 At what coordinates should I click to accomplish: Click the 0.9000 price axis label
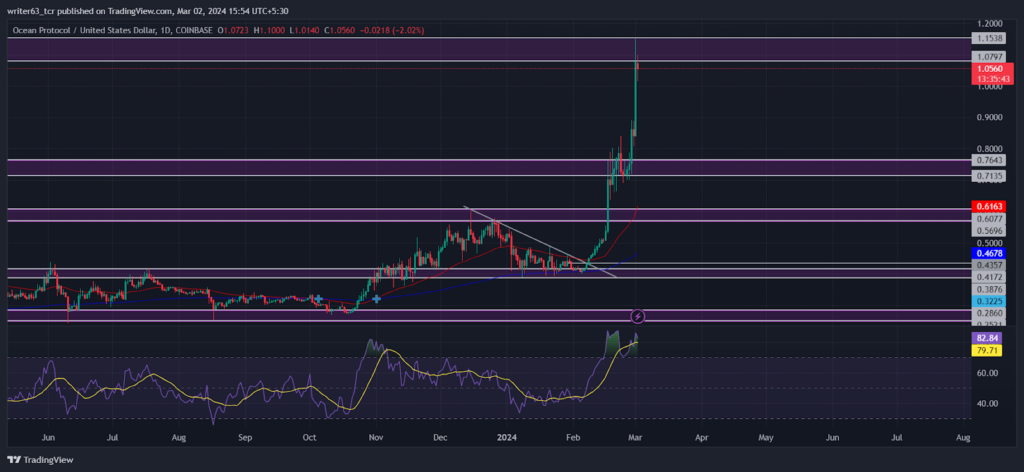tap(987, 118)
